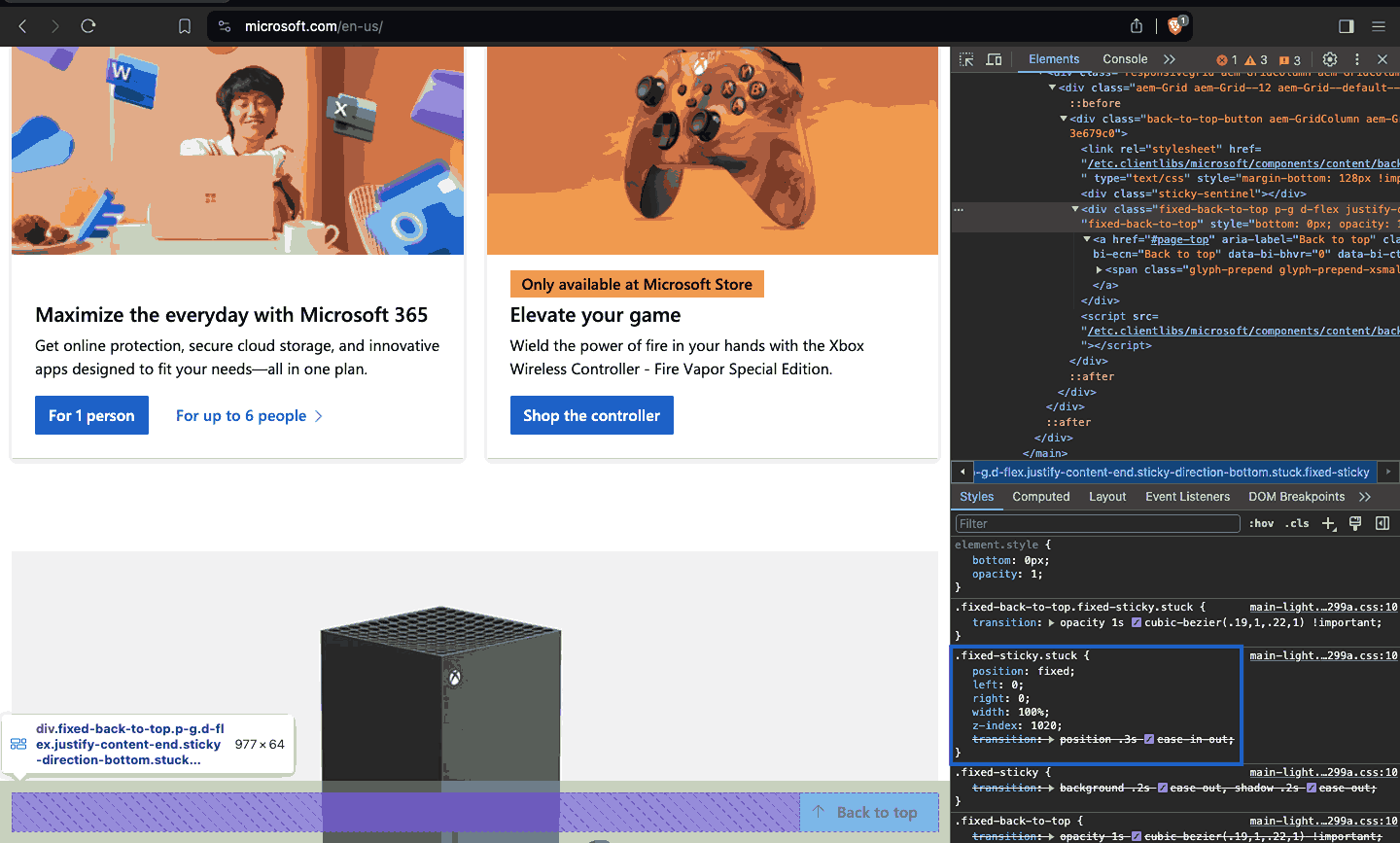Go back using the browser back arrow
The height and width of the screenshot is (843, 1400).
coord(22,26)
